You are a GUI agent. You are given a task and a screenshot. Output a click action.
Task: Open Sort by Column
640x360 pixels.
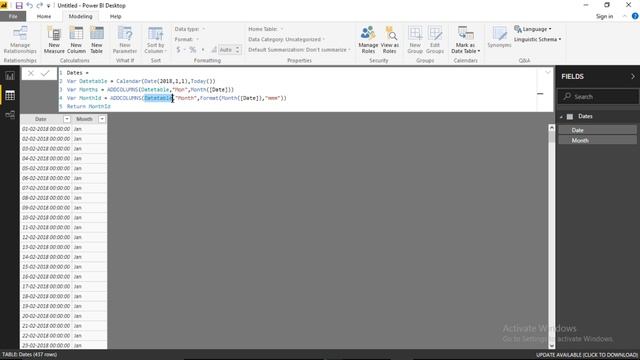pyautogui.click(x=155, y=39)
